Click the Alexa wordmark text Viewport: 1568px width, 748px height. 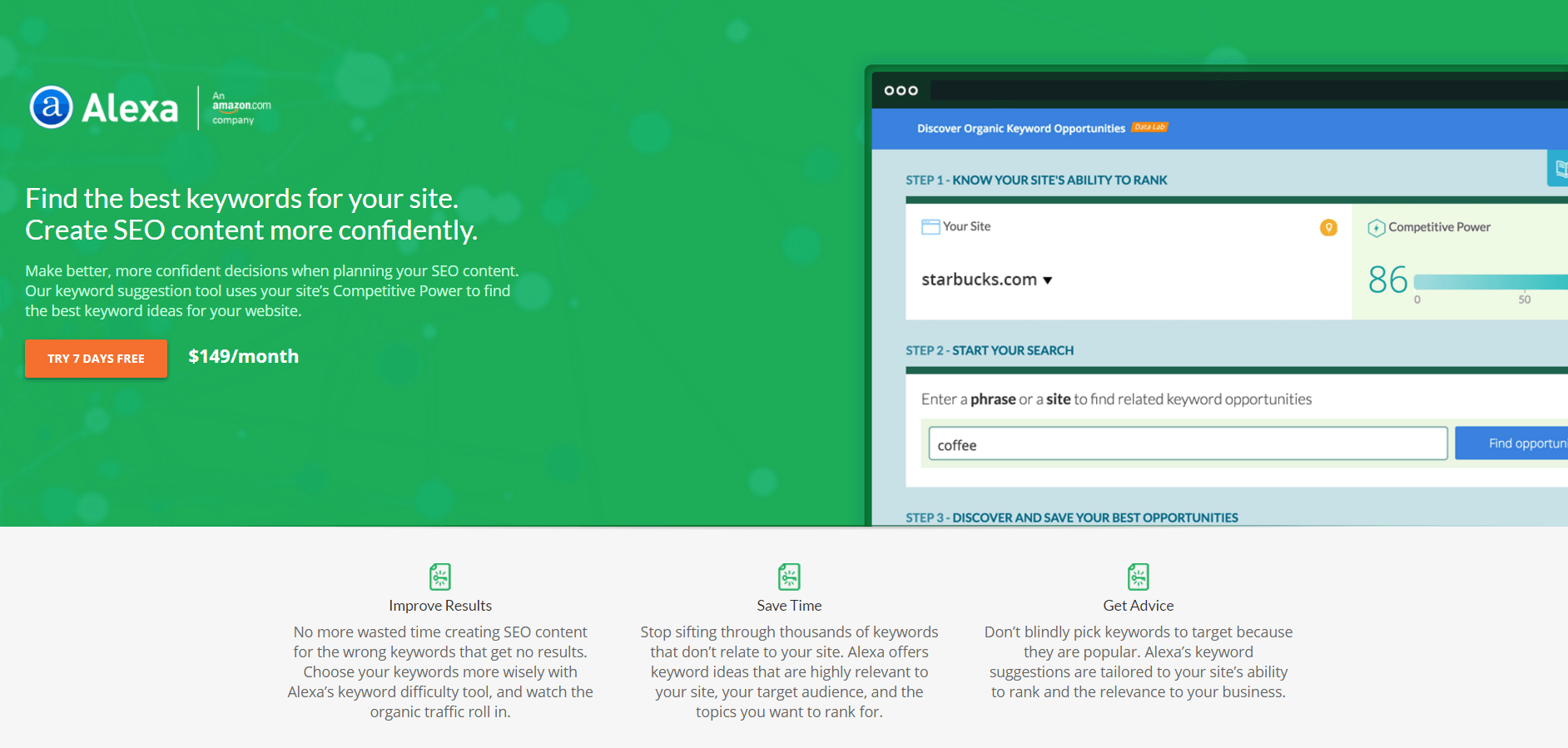[130, 108]
